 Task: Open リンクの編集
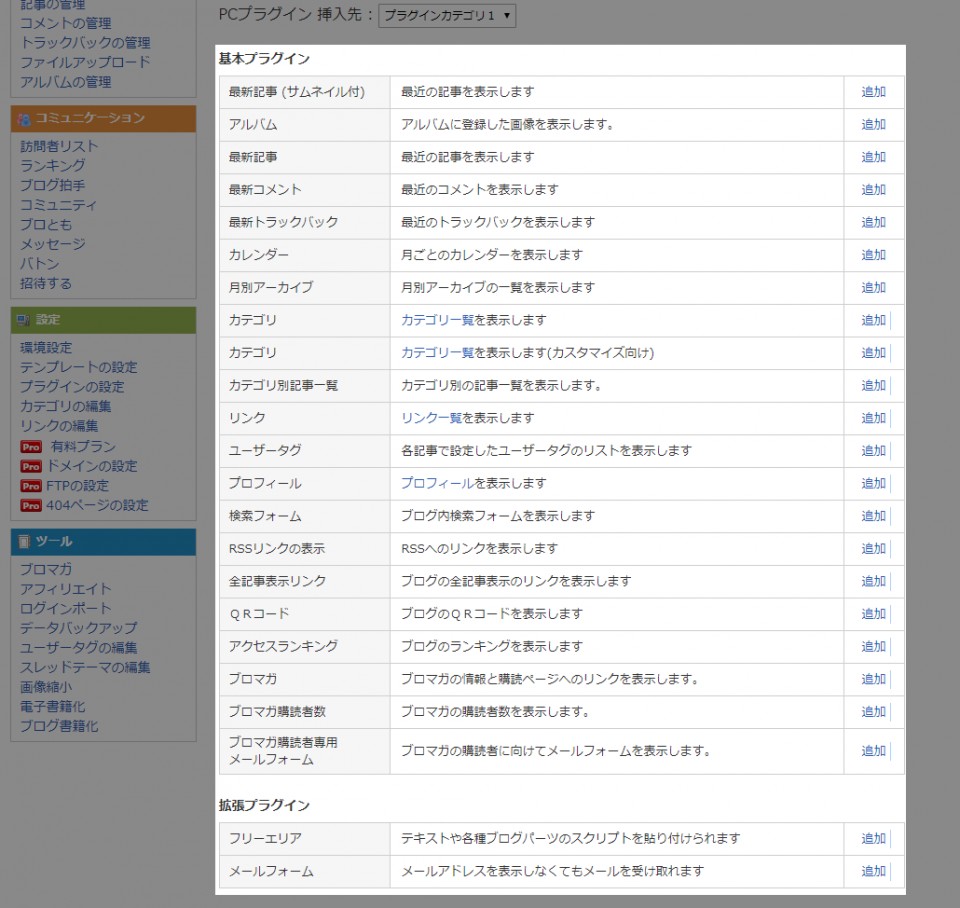(x=59, y=426)
